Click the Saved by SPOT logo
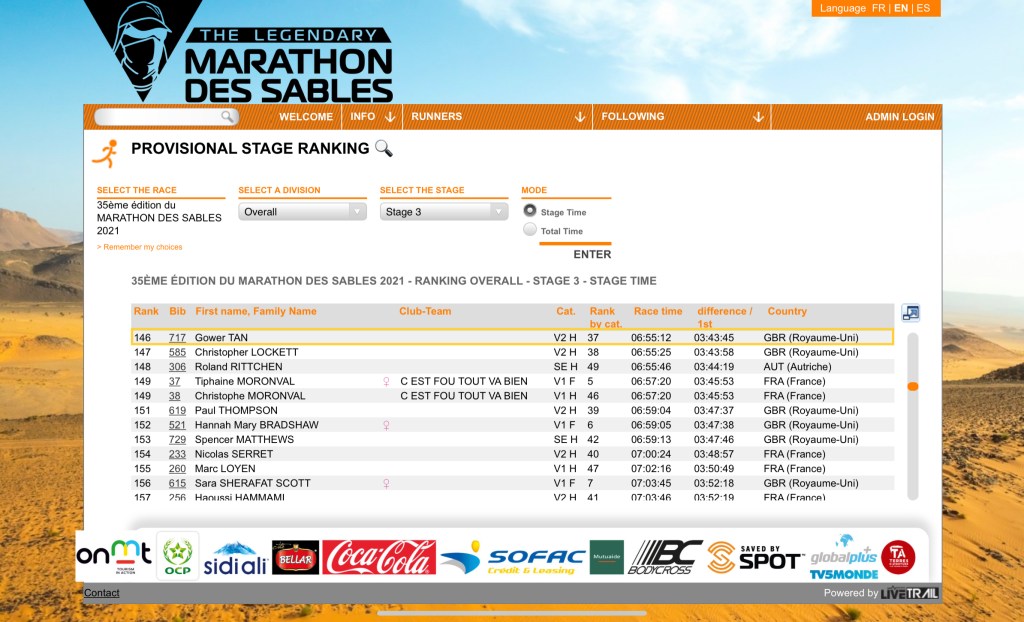The image size is (1024, 622). coord(755,557)
